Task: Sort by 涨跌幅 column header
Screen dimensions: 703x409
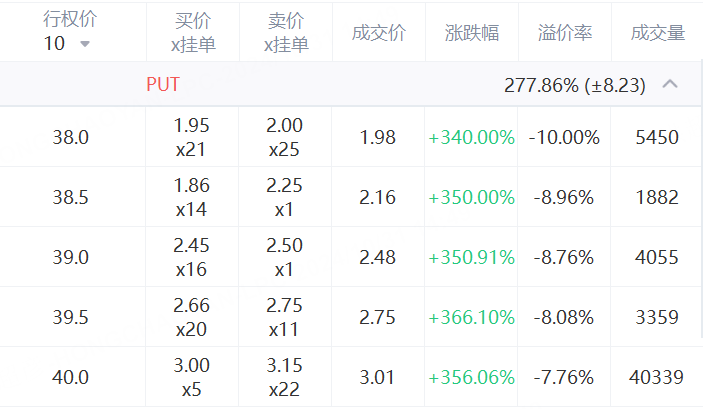Action: pos(471,33)
